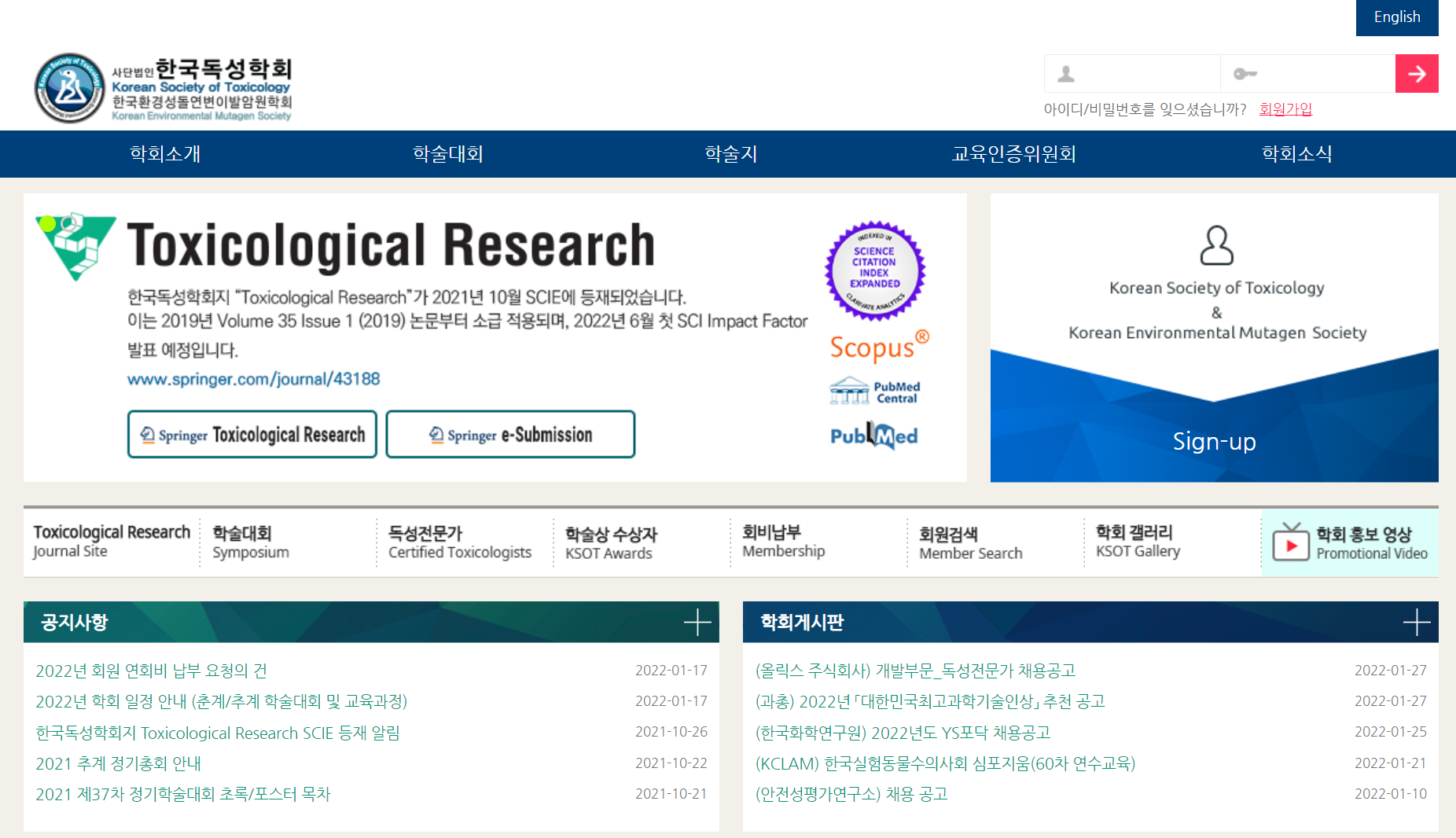Click the user profile icon above Sign-up

(x=1216, y=245)
